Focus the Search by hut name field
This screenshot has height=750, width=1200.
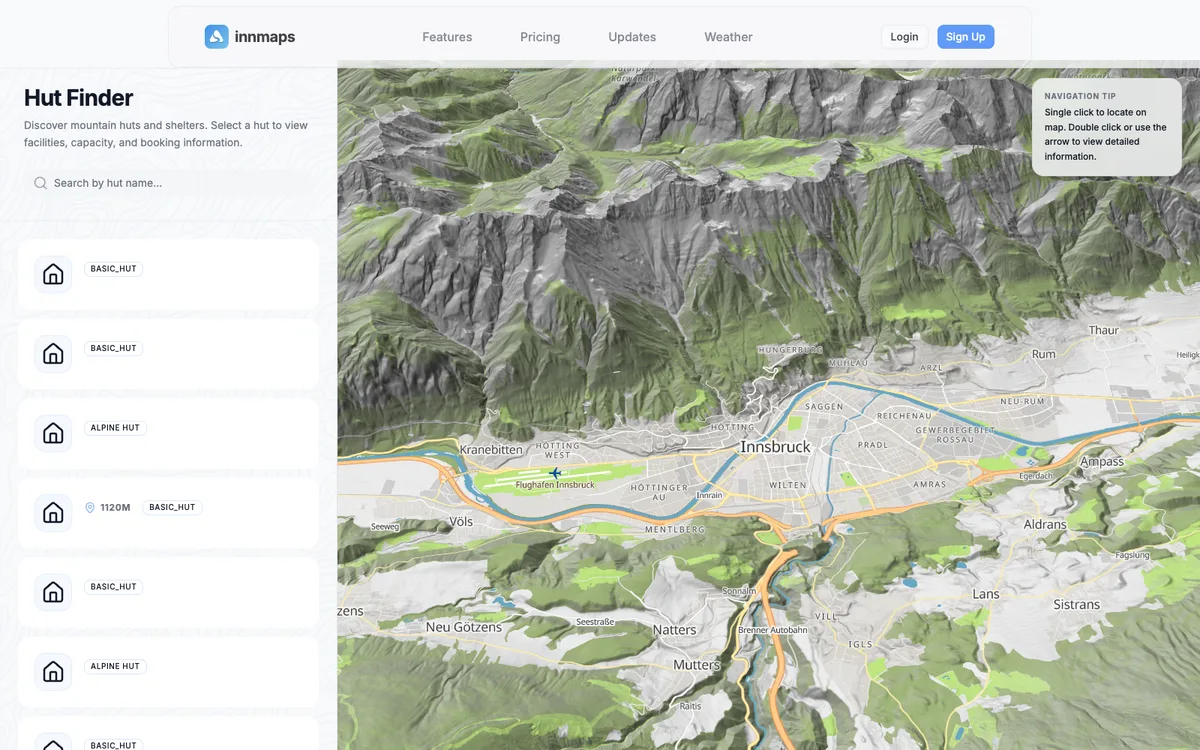pos(168,183)
